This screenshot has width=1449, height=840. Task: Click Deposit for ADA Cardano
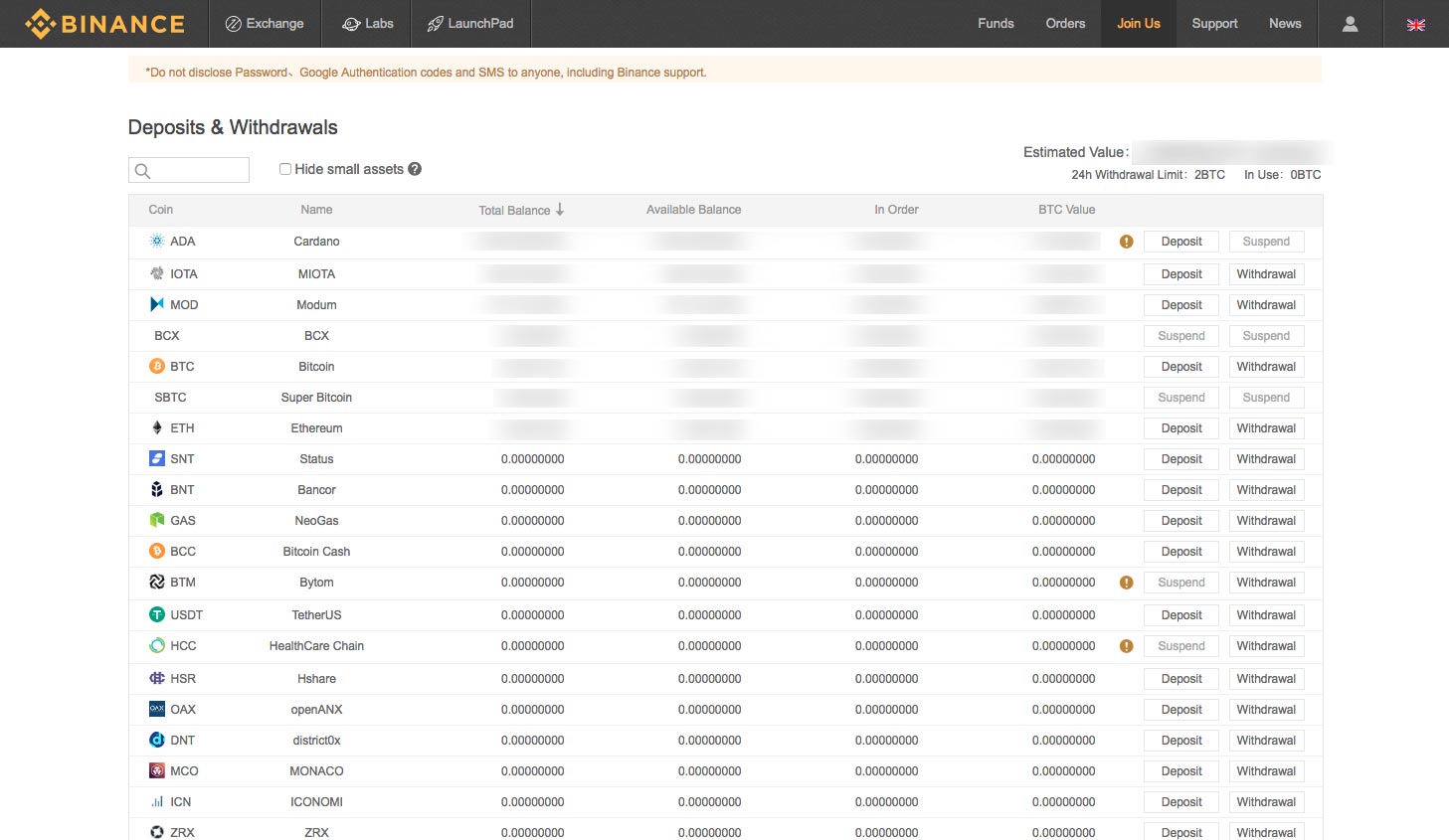1181,242
